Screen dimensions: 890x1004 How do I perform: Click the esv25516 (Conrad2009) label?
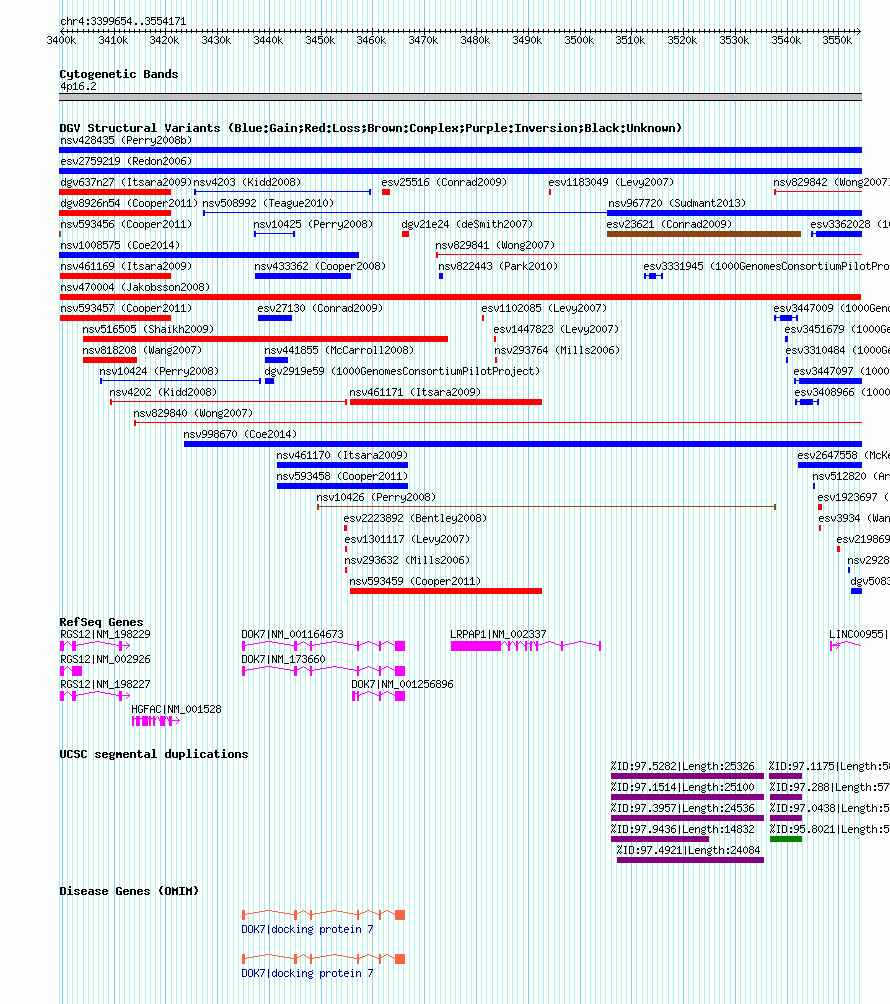click(x=444, y=182)
